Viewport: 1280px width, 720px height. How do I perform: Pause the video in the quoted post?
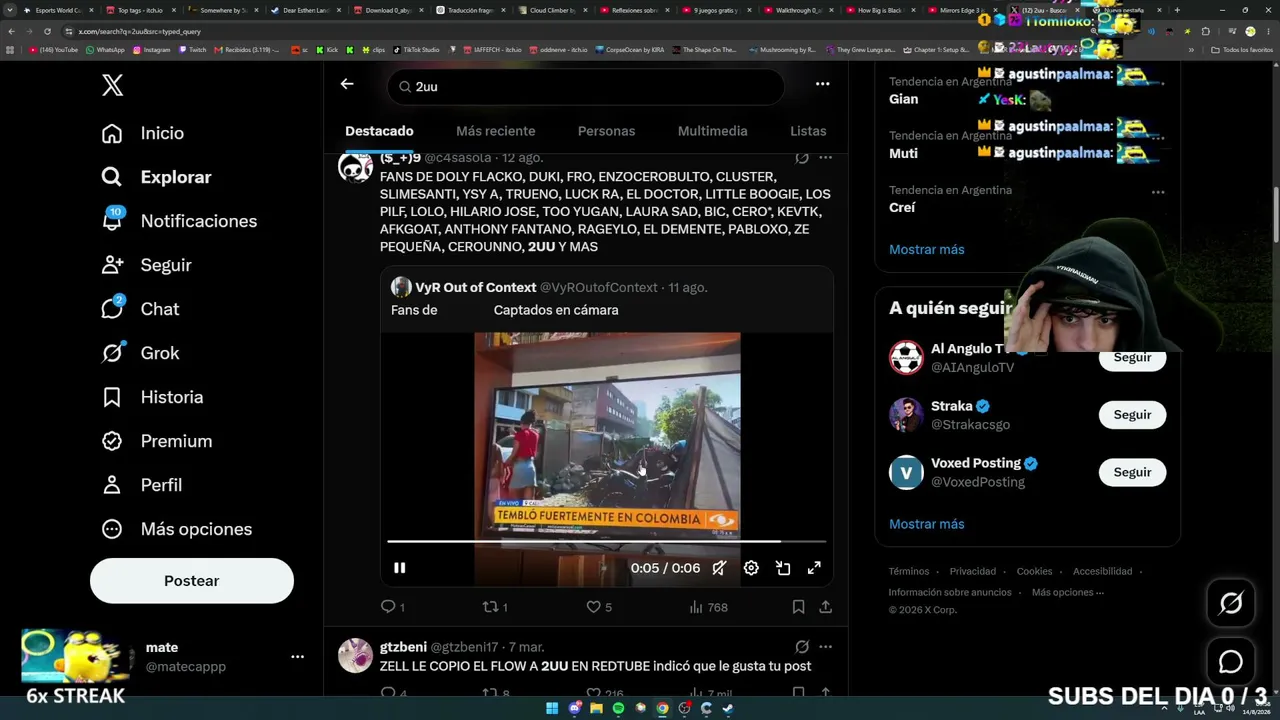point(399,568)
